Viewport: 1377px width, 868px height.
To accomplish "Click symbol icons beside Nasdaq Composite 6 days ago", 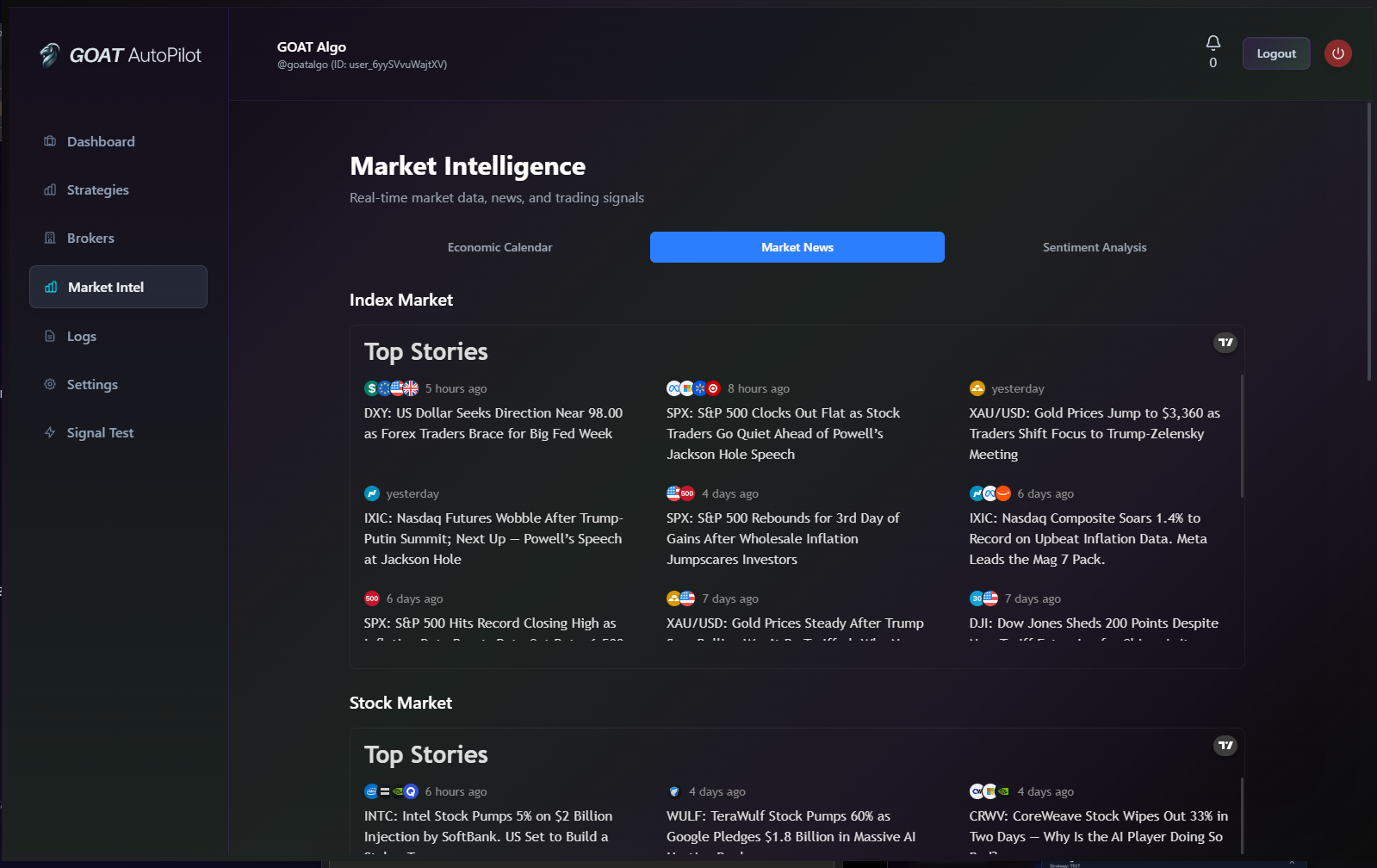I will pyautogui.click(x=990, y=493).
